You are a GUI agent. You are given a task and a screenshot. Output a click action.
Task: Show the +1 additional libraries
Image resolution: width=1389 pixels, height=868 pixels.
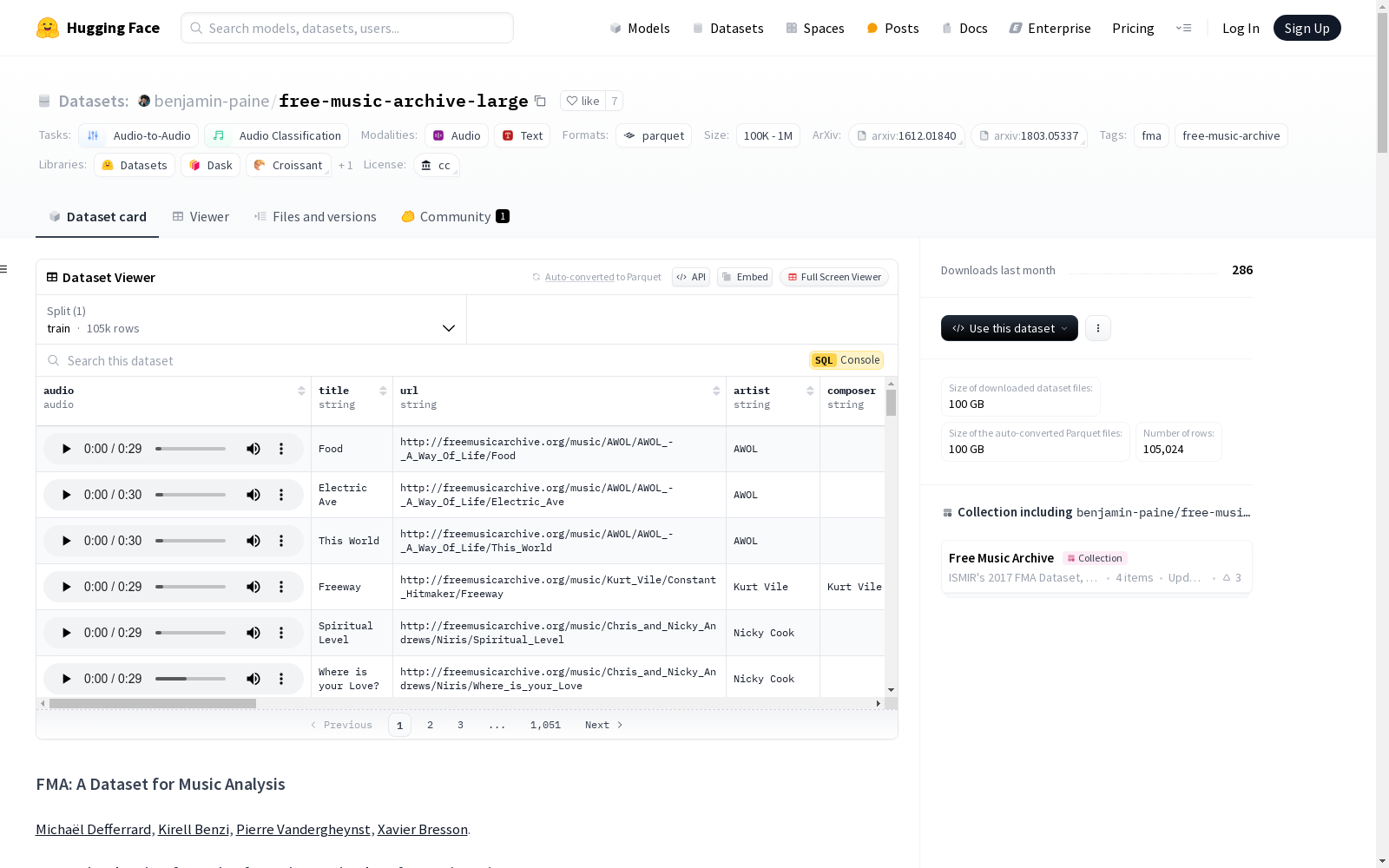346,165
